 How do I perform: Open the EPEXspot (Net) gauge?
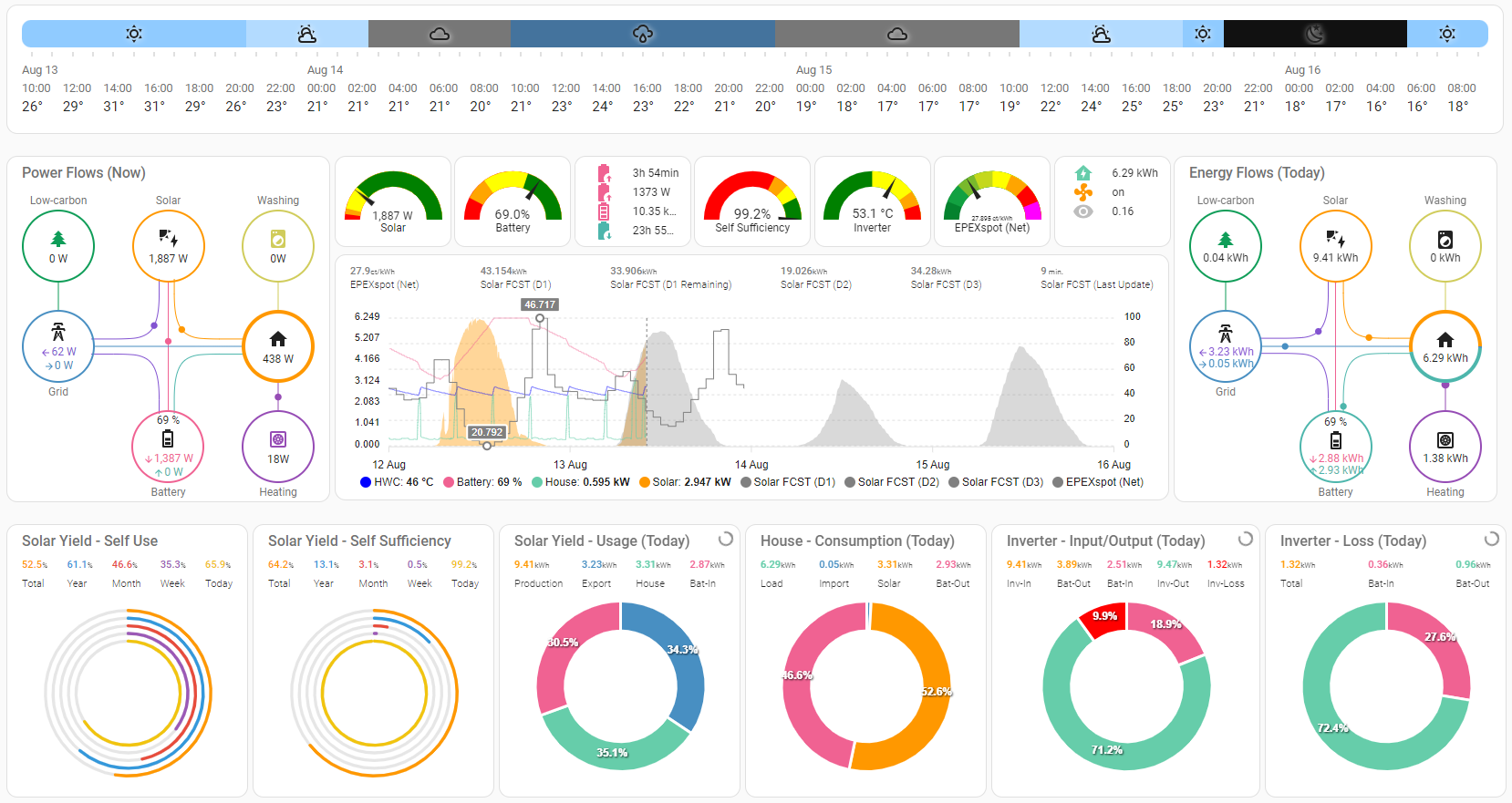click(992, 201)
